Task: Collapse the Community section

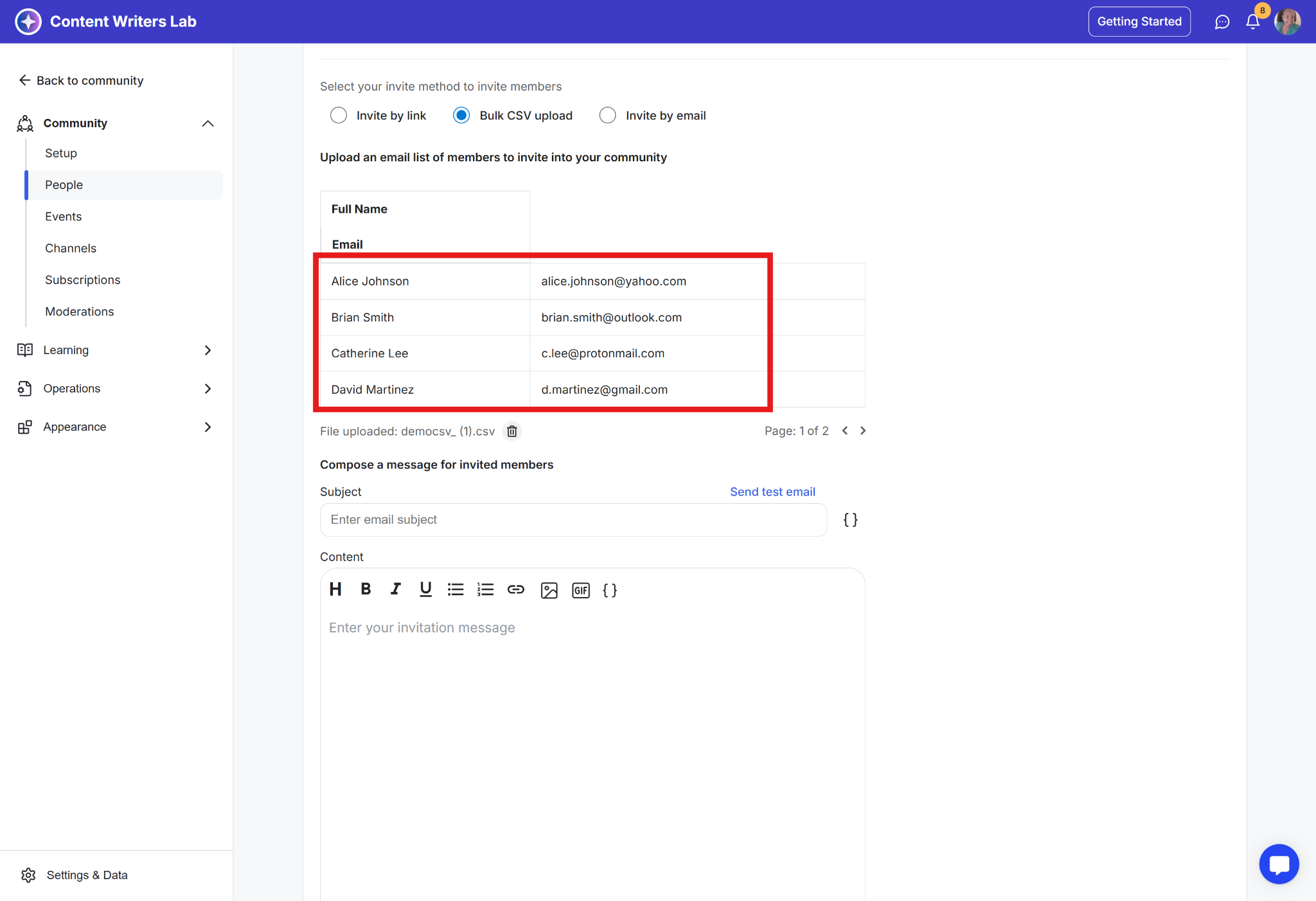Action: point(208,123)
